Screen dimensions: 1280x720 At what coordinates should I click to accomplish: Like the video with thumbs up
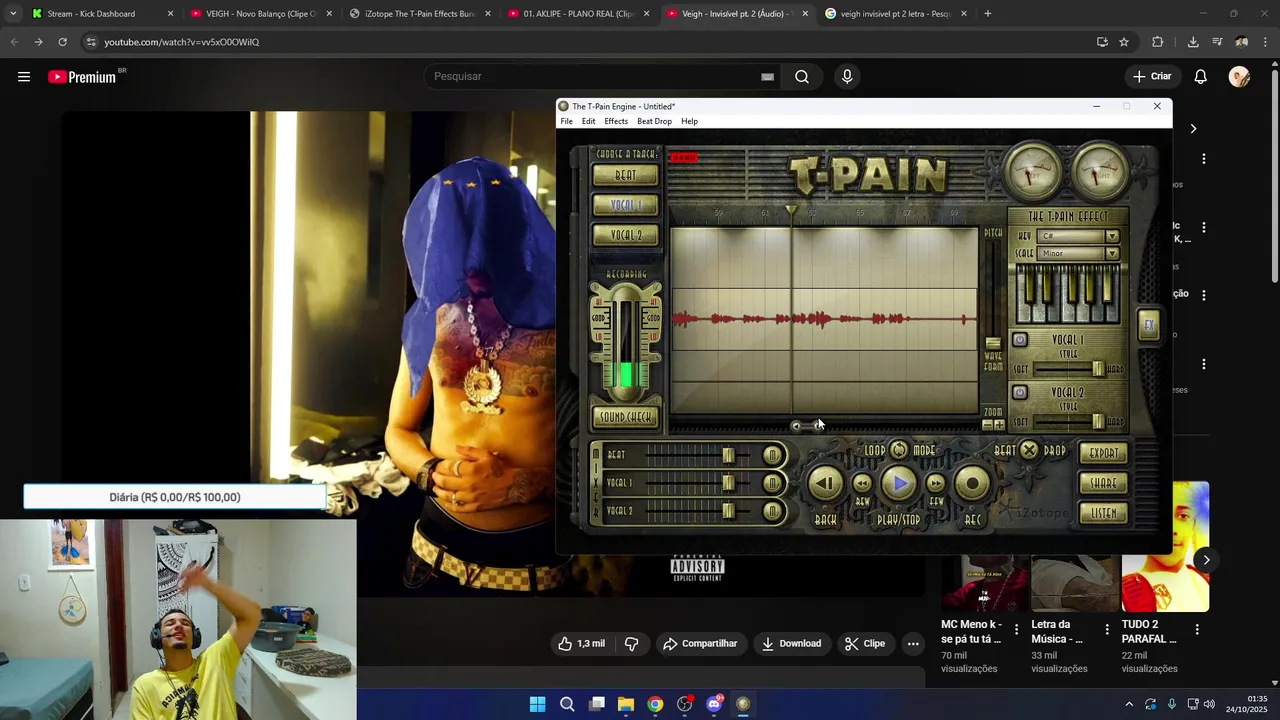[581, 644]
